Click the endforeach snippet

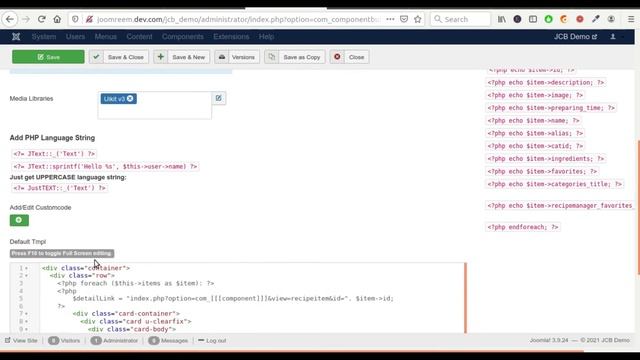(523, 227)
